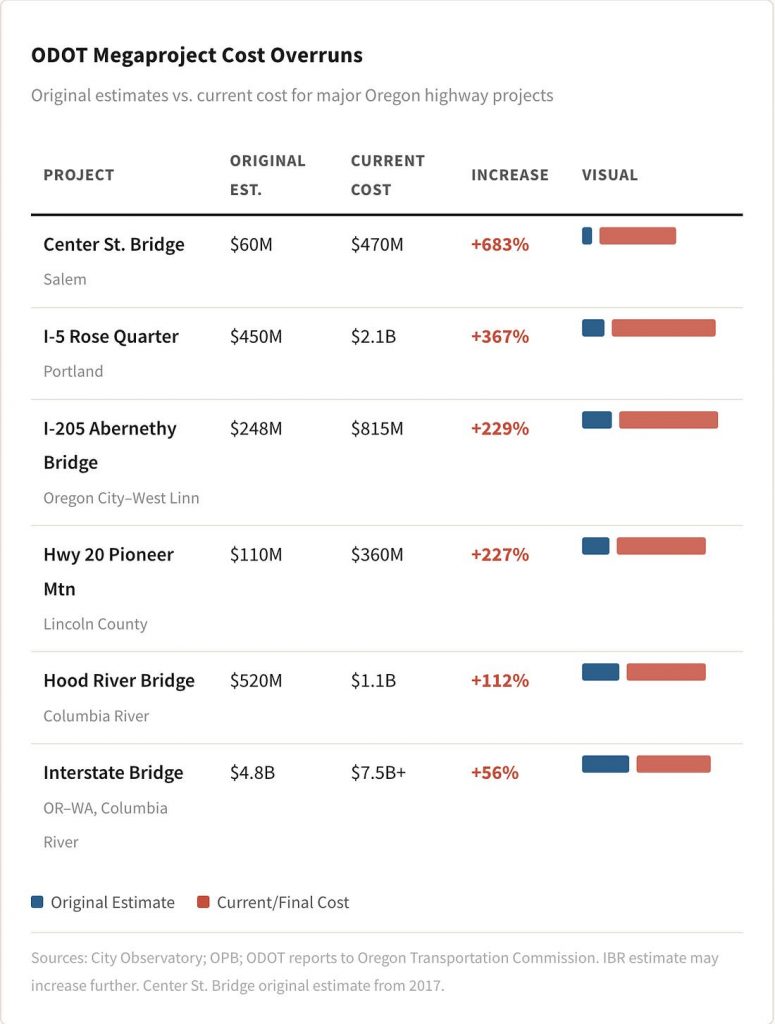Select the Hood River Bridge project name
Viewport: 775px width, 1024px height.
point(119,681)
